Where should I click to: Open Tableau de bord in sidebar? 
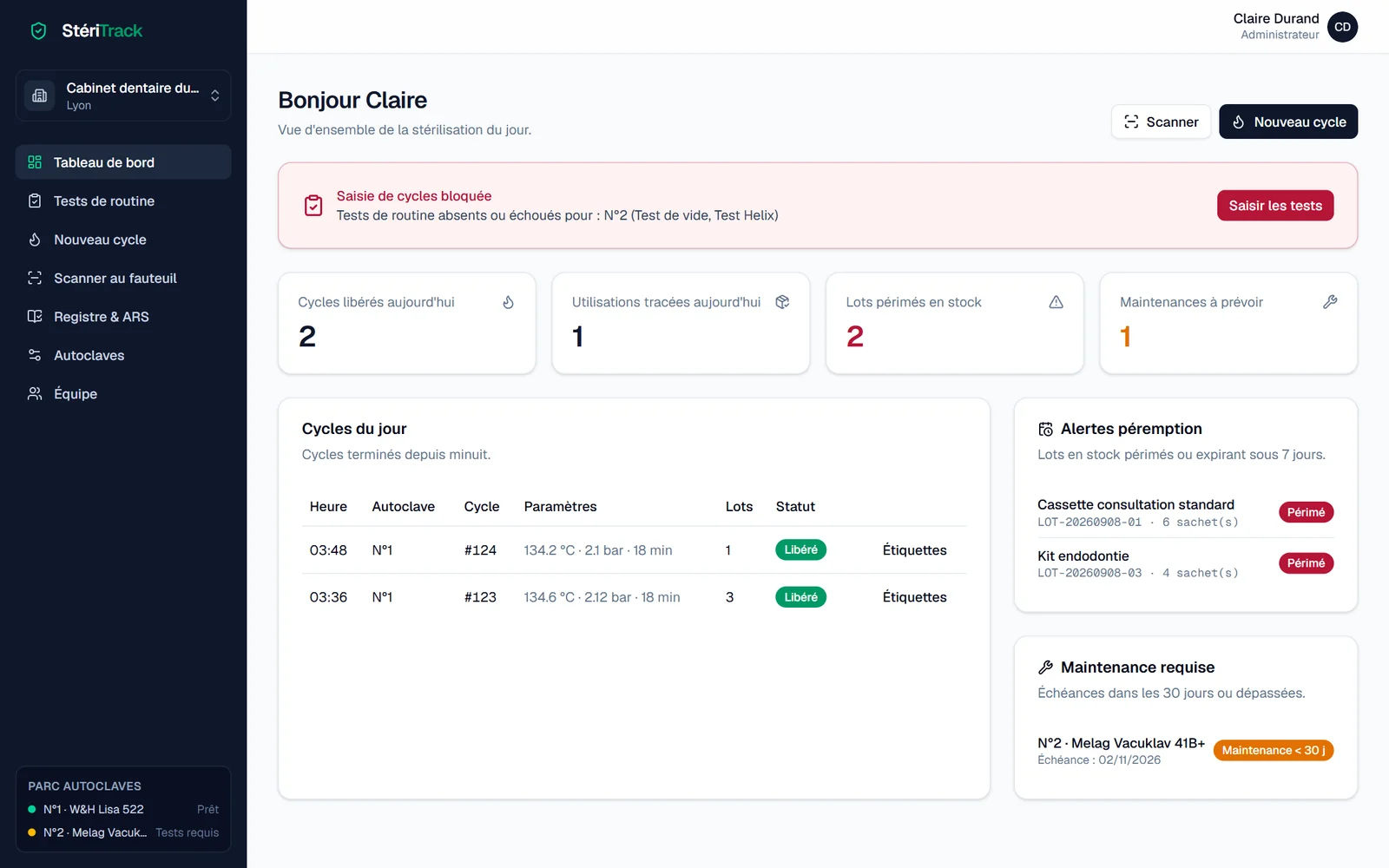point(123,162)
